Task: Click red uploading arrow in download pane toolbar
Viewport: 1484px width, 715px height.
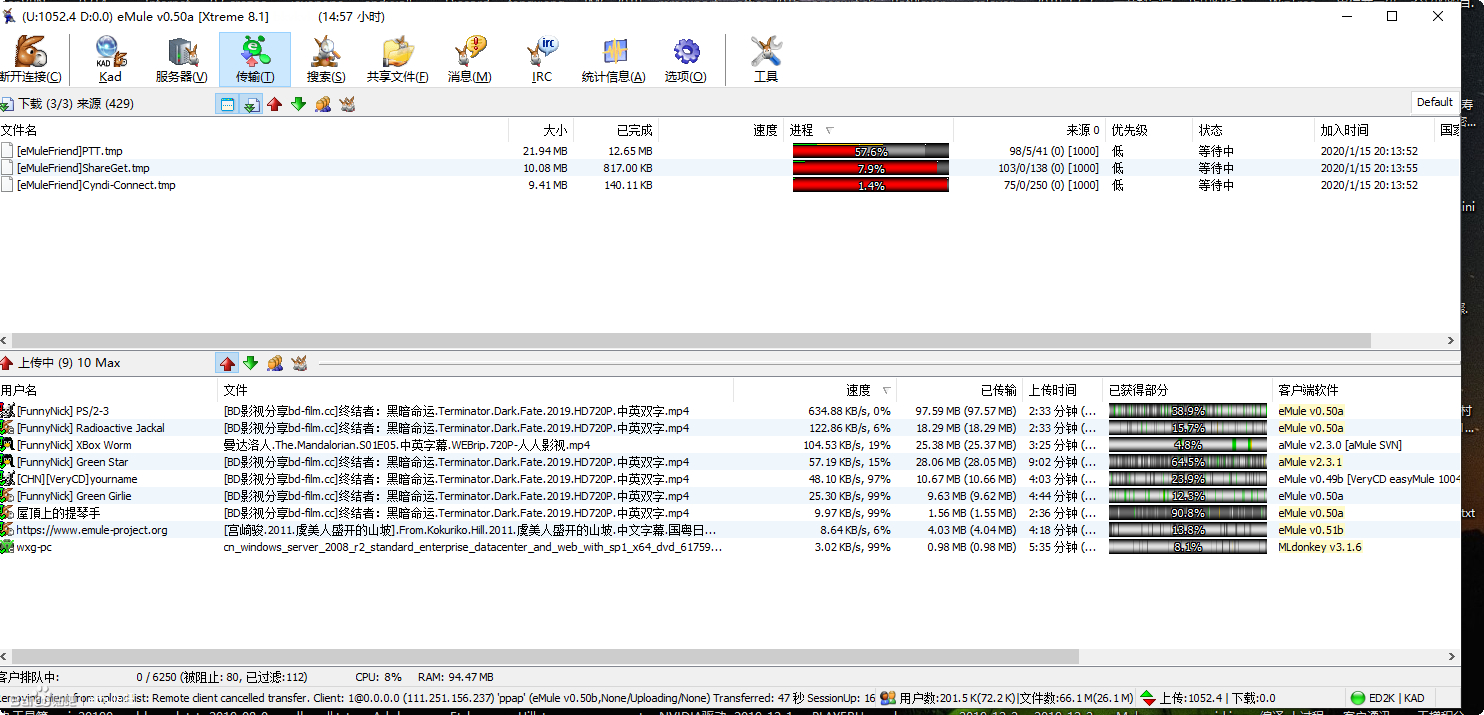Action: pos(275,104)
